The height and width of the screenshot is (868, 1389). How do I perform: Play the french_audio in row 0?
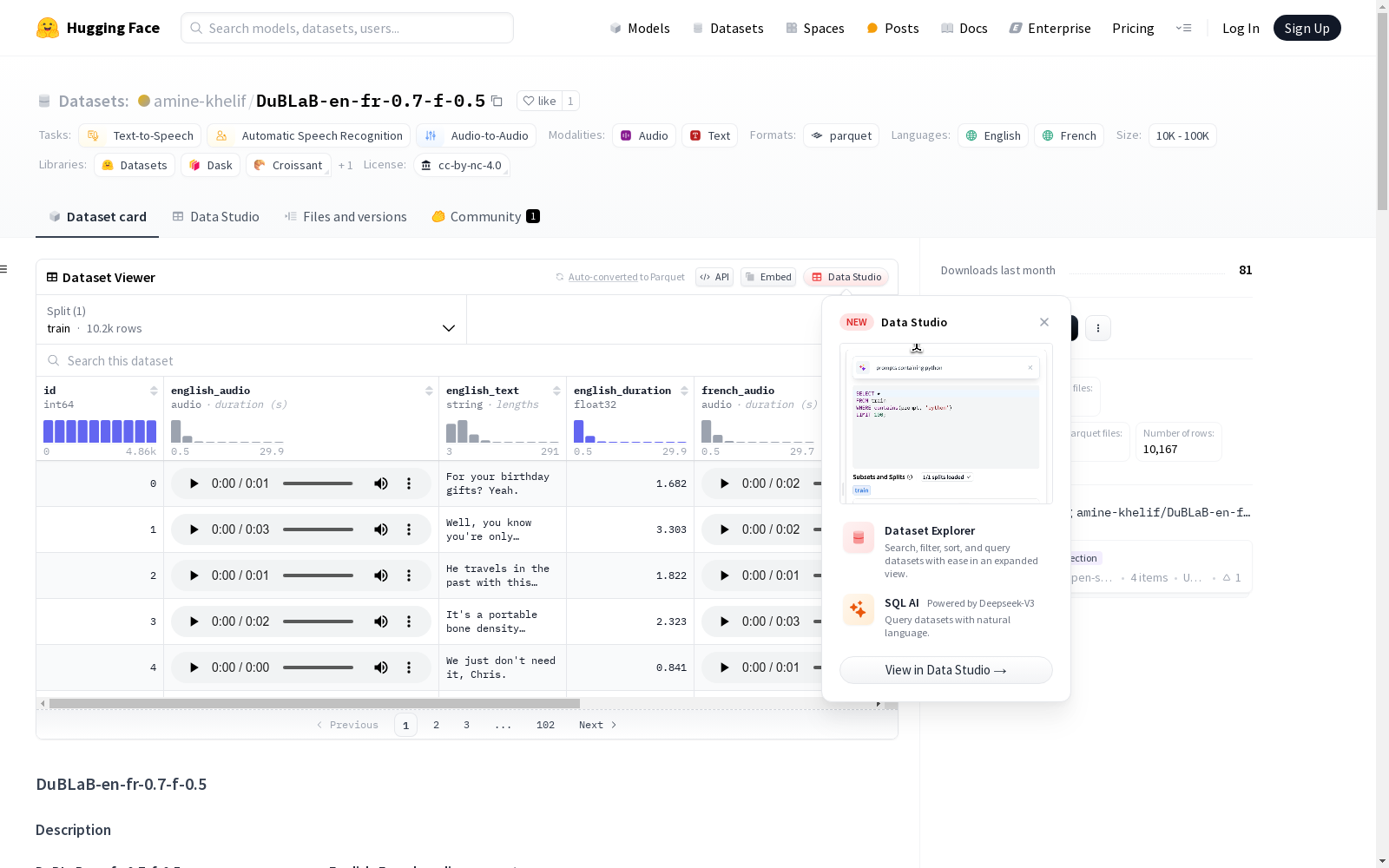[725, 483]
